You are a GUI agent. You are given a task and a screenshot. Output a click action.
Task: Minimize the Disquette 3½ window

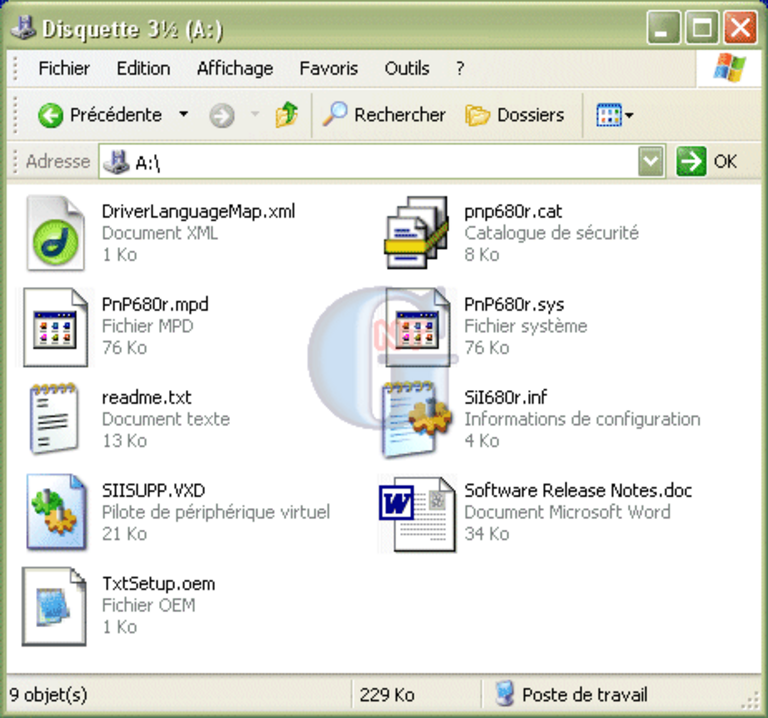[663, 27]
